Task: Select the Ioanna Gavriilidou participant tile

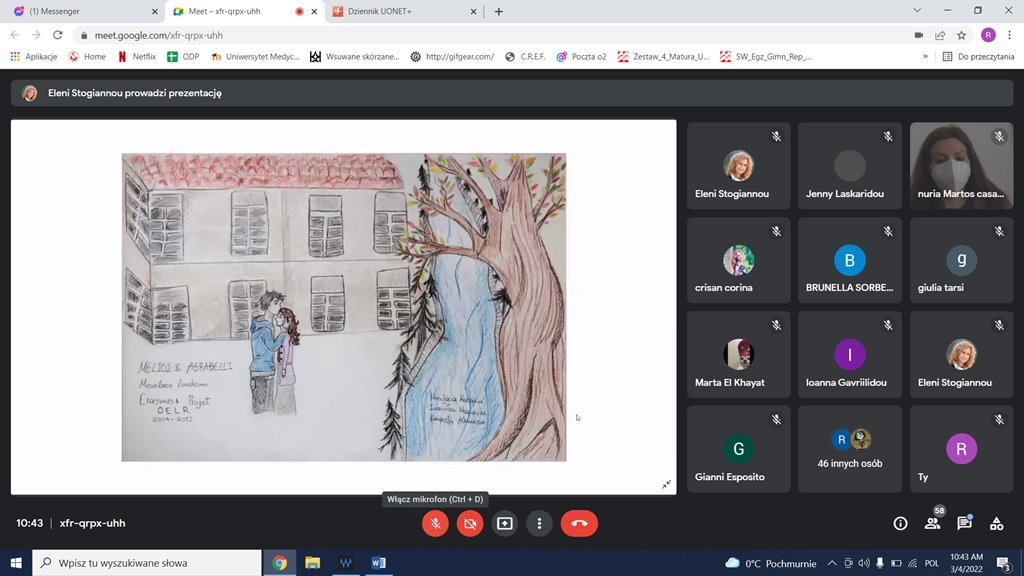Action: pos(850,355)
